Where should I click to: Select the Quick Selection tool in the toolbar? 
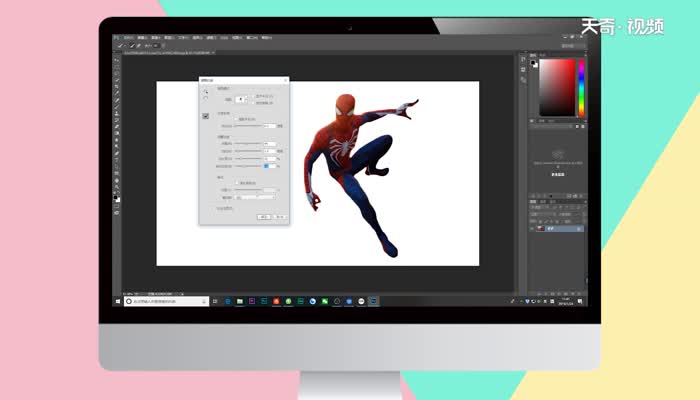tap(117, 80)
